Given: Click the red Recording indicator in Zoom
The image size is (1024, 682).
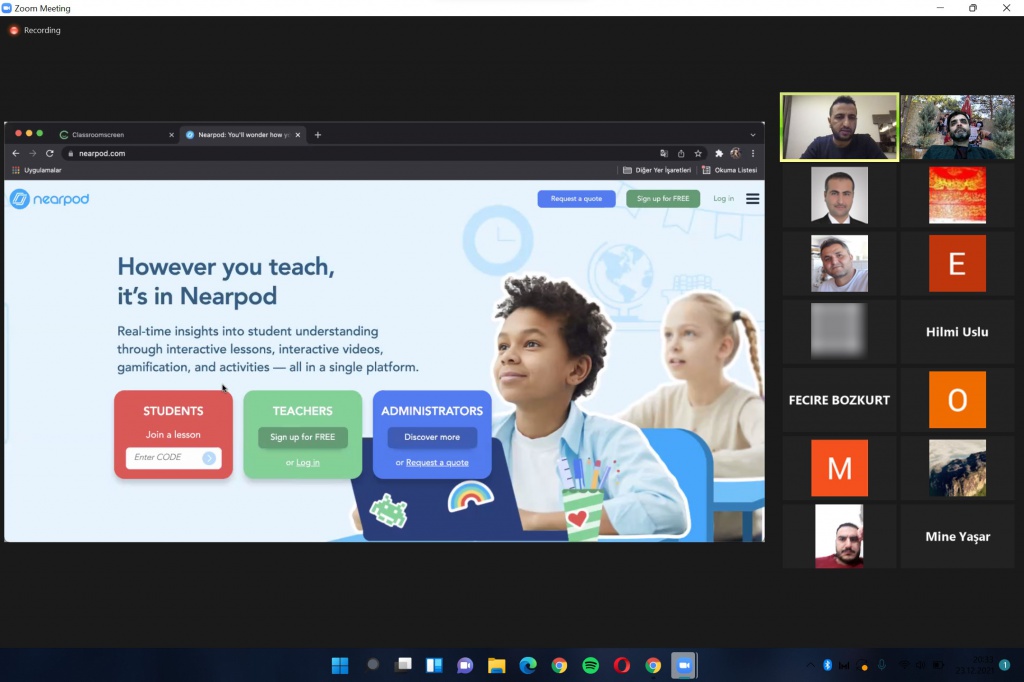Looking at the screenshot, I should (x=35, y=30).
